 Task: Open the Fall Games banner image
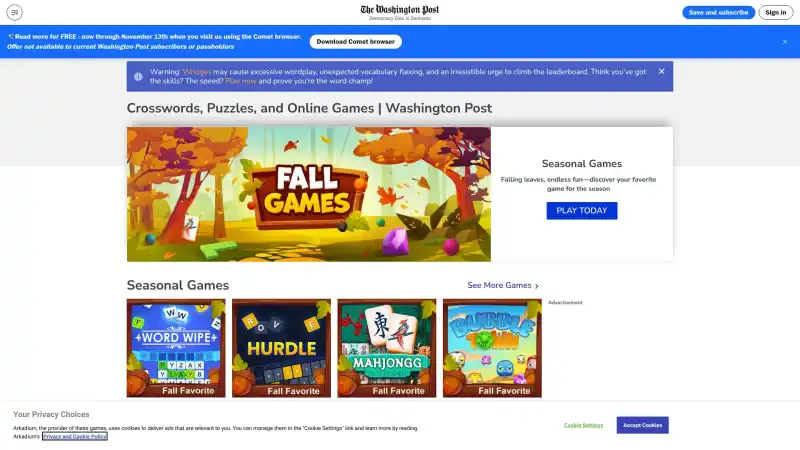(309, 194)
